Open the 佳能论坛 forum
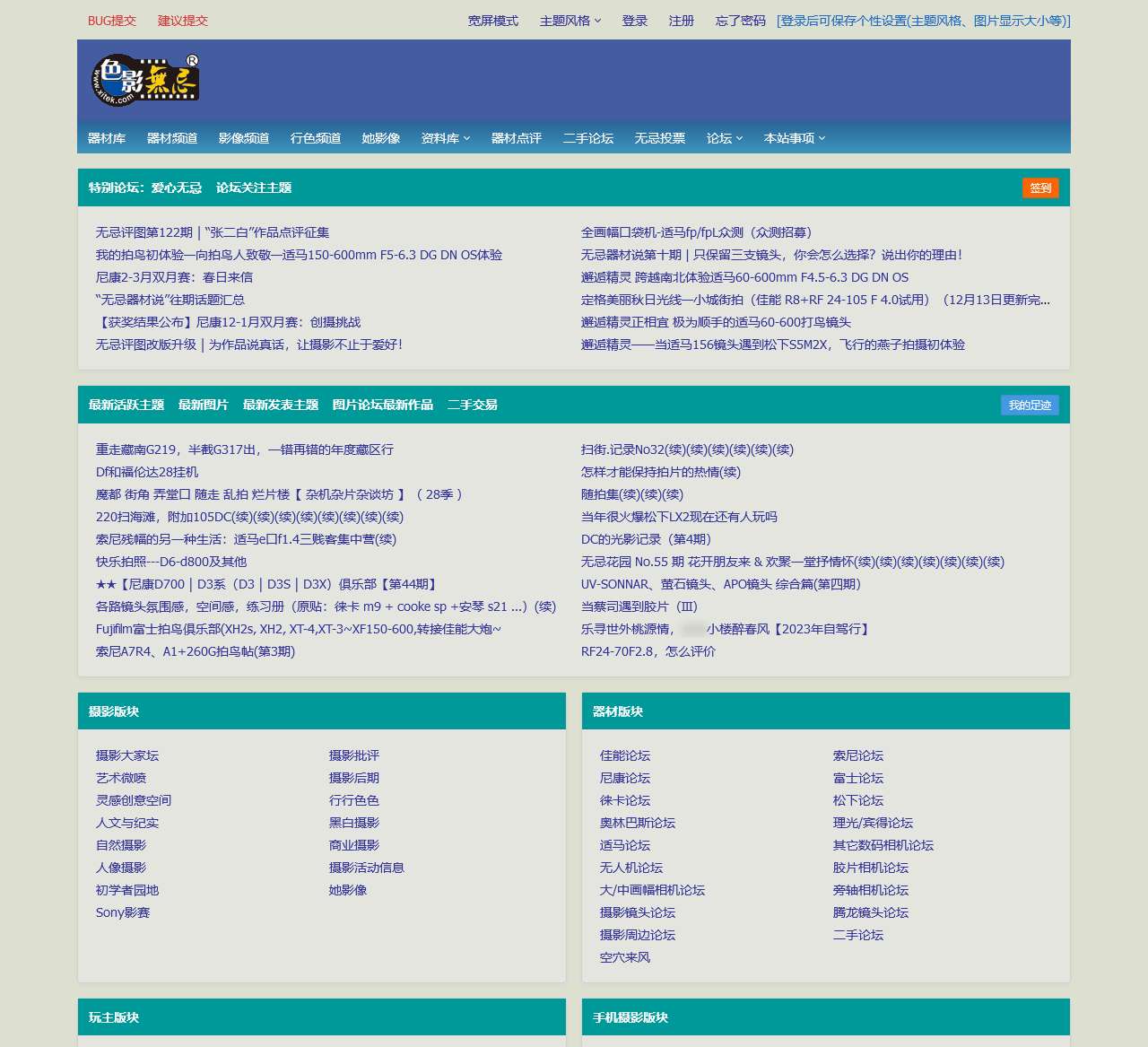1148x1047 pixels. [x=625, y=755]
